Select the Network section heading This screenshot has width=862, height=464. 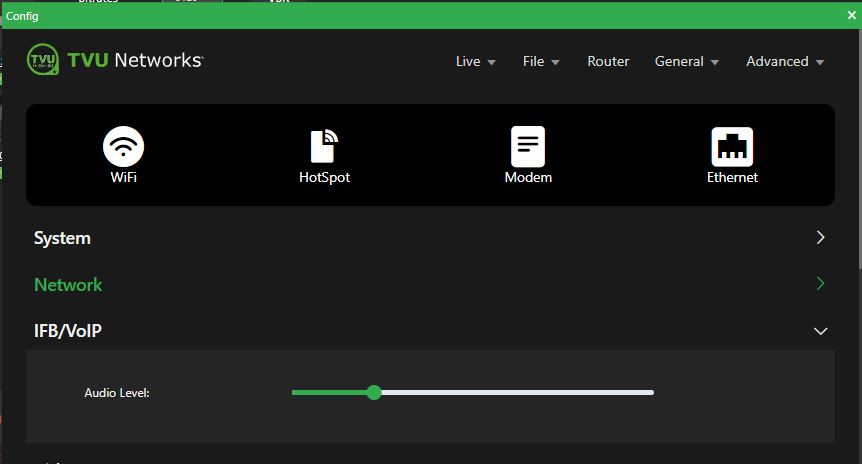click(x=68, y=285)
